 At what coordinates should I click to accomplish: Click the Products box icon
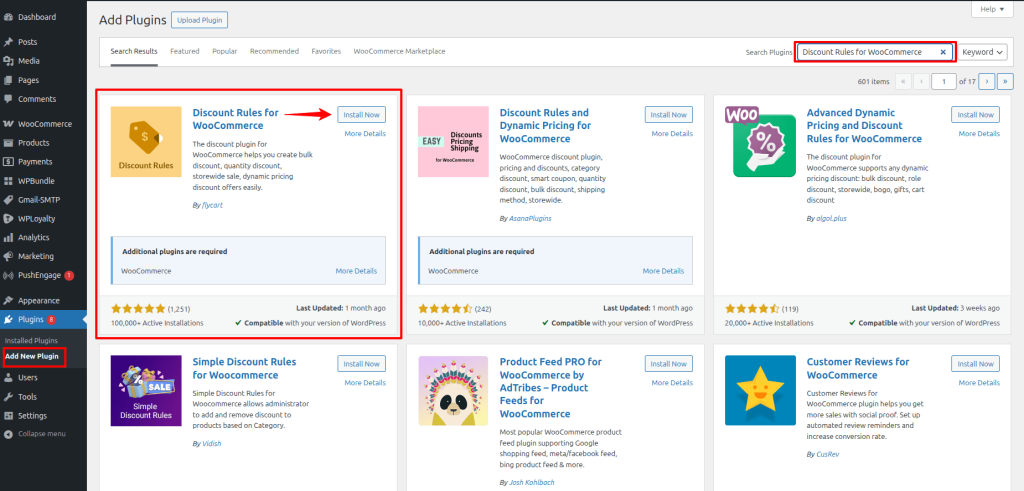[x=8, y=143]
